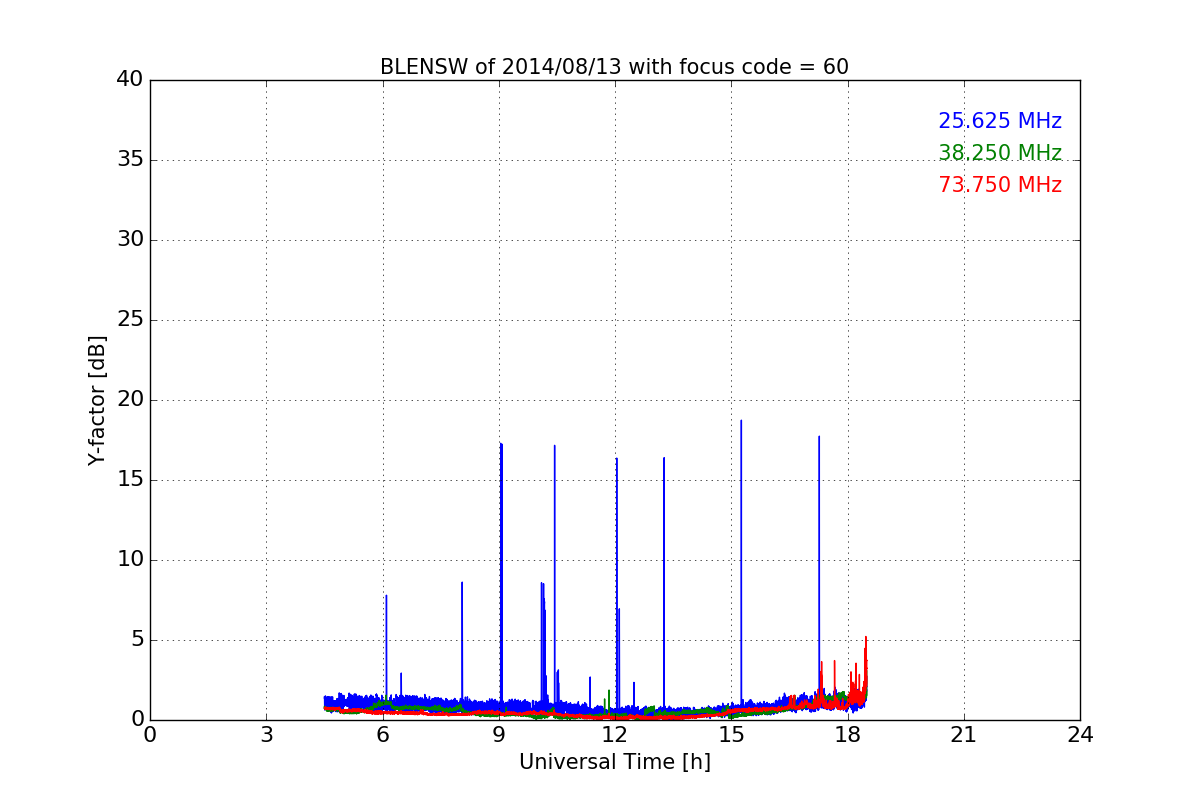Click the y-axis tick label 25
The image size is (1200, 800).
[x=130, y=320]
